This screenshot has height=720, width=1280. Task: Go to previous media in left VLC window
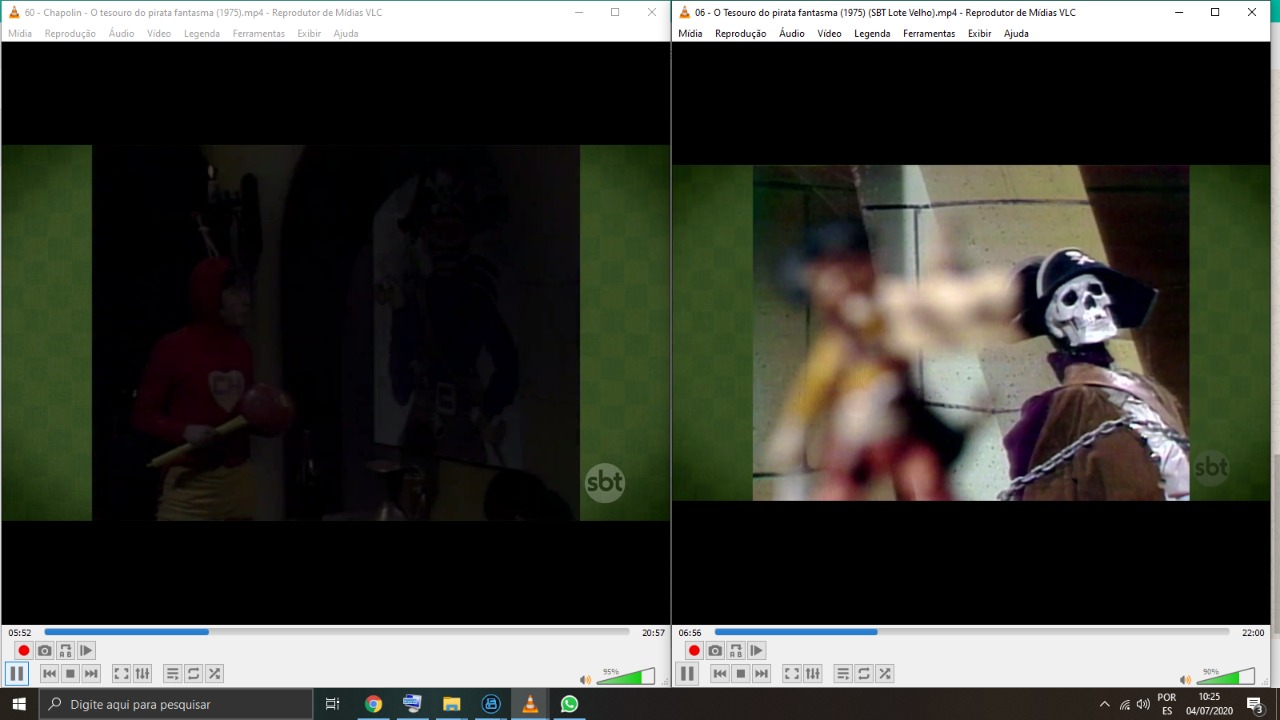(49, 674)
